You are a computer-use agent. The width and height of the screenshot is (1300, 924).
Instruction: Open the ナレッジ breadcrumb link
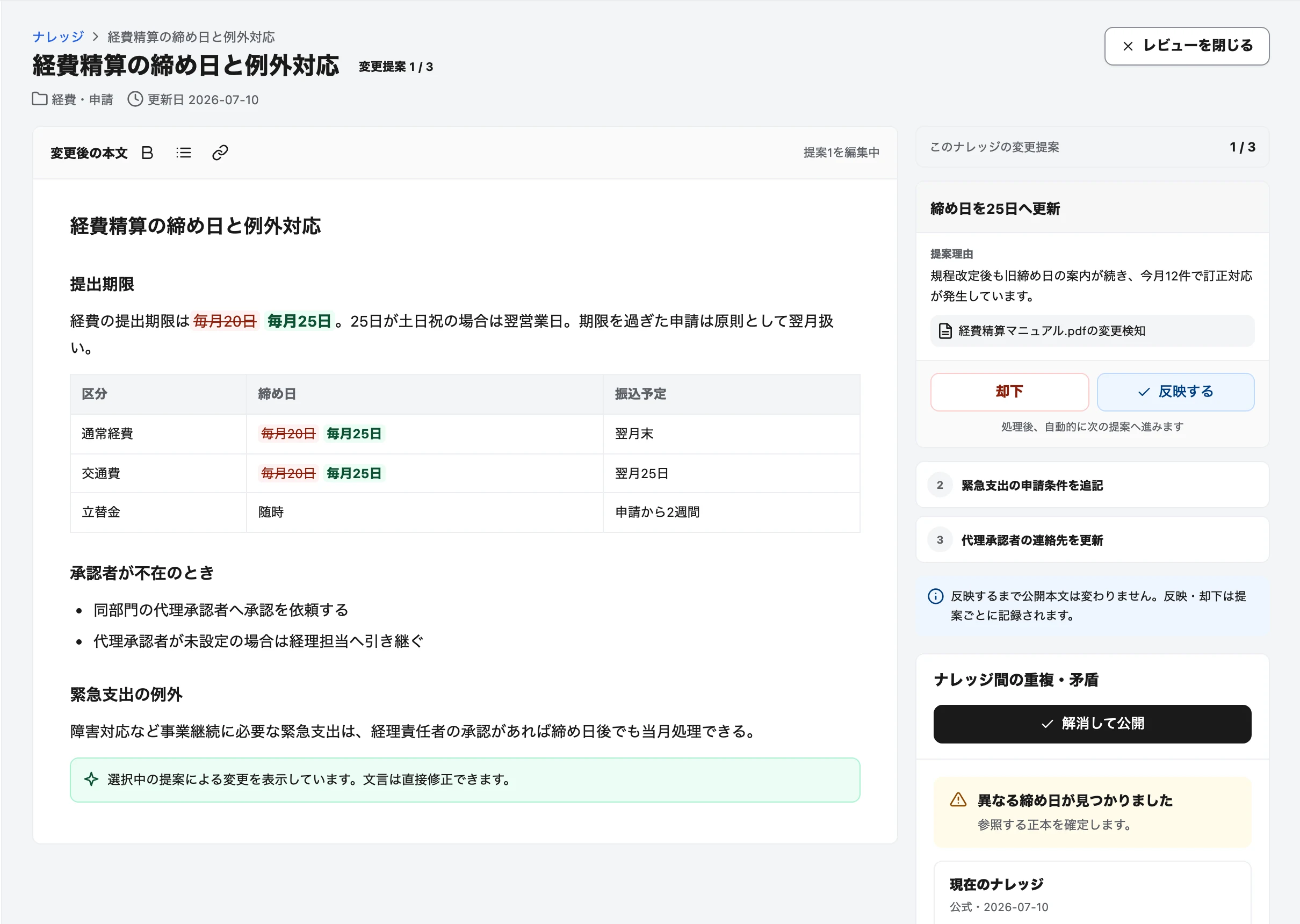coord(58,37)
